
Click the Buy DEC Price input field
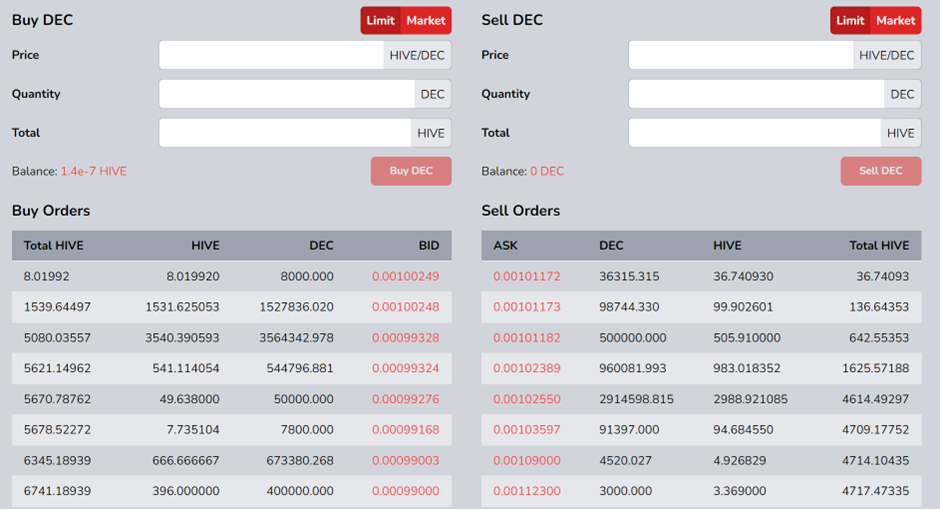pyautogui.click(x=272, y=55)
